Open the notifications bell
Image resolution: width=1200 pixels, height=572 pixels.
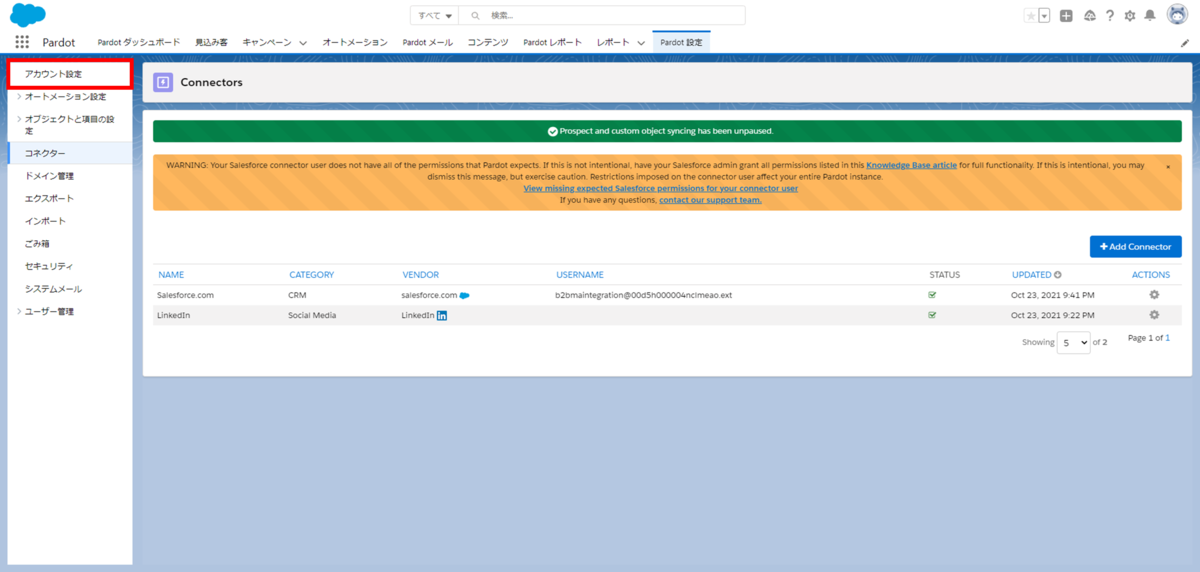(x=1150, y=16)
